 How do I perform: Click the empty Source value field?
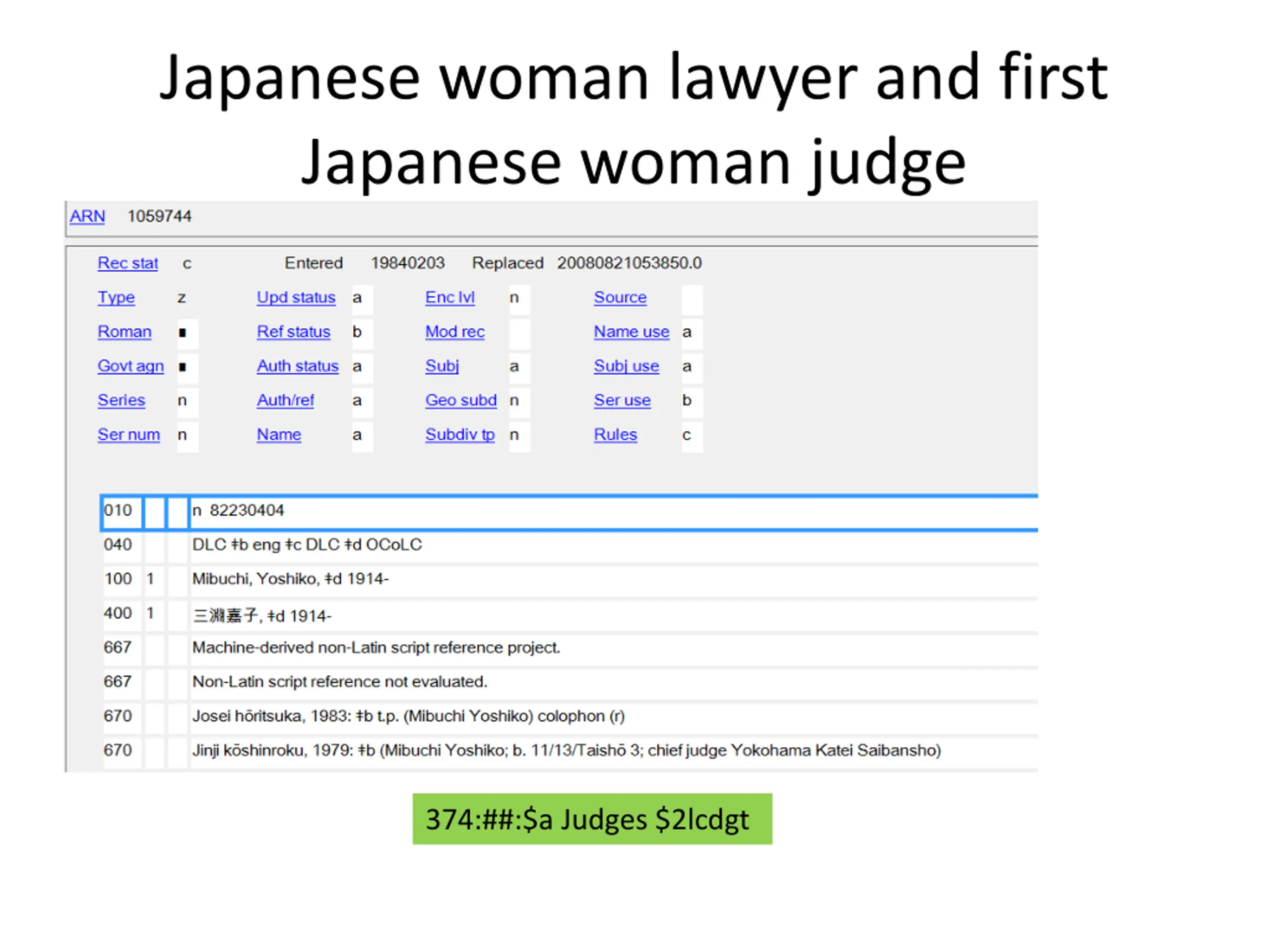pyautogui.click(x=692, y=299)
